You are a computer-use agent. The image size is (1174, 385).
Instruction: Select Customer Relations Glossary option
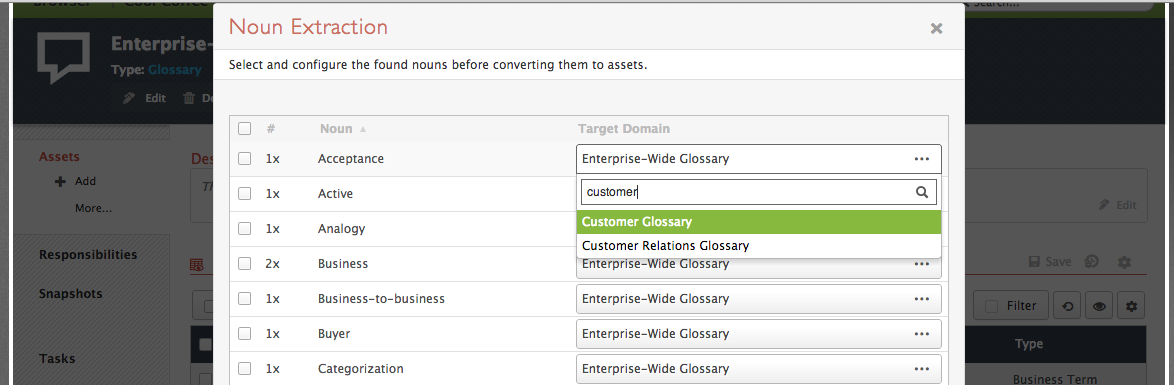(758, 246)
